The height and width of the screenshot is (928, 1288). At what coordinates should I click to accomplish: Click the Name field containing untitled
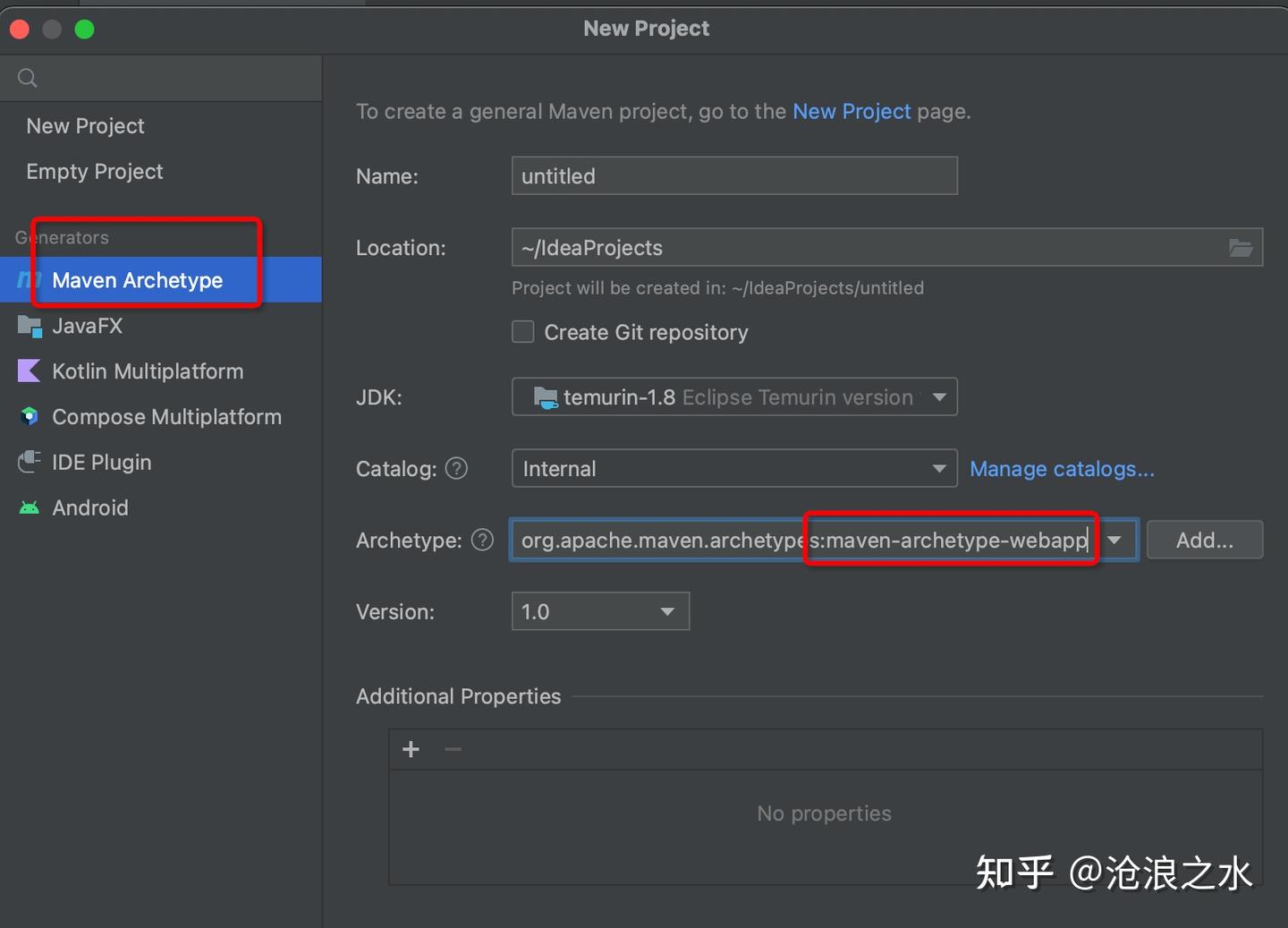point(733,176)
